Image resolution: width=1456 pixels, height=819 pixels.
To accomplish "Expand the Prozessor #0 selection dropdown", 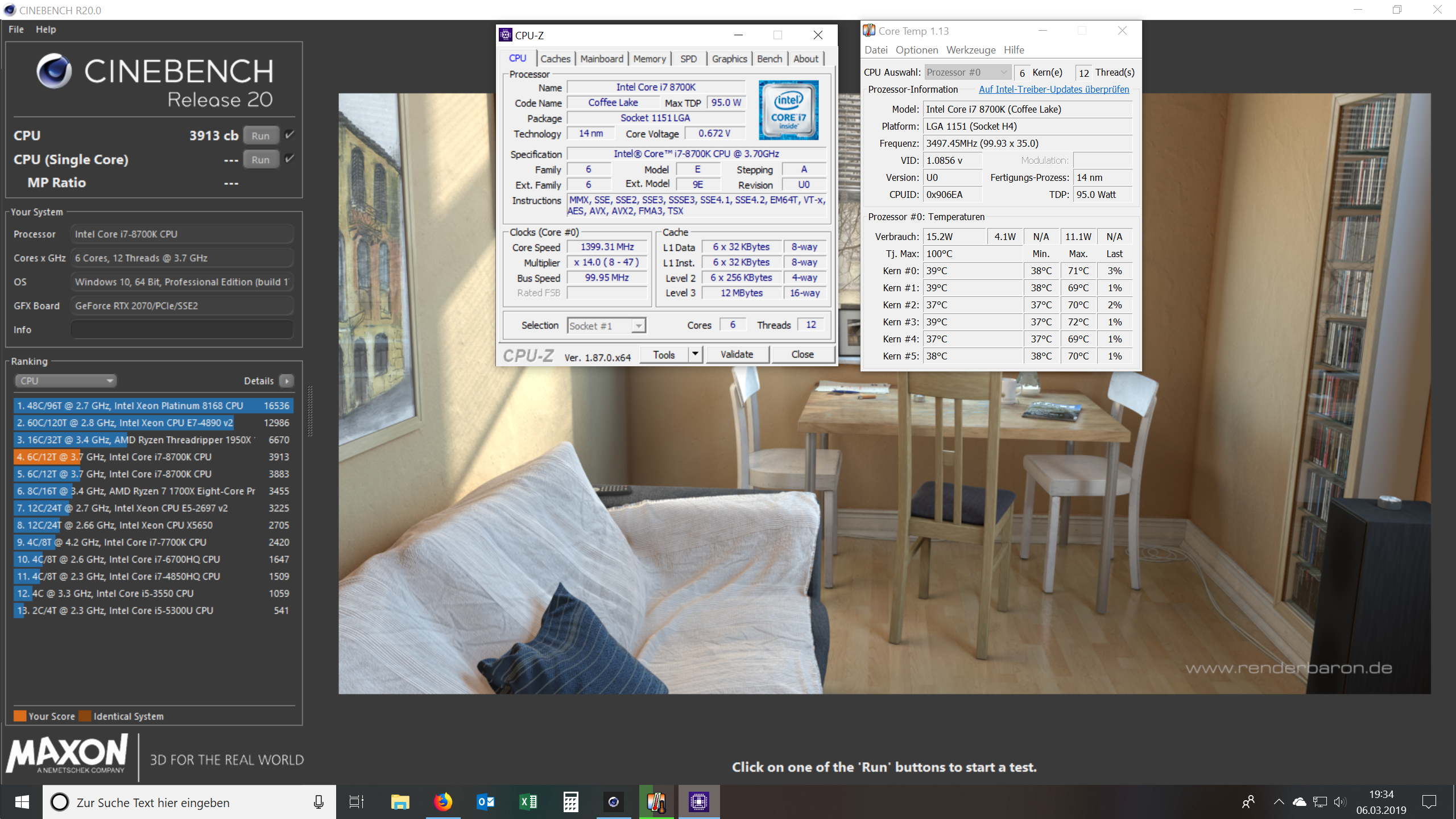I will click(967, 72).
